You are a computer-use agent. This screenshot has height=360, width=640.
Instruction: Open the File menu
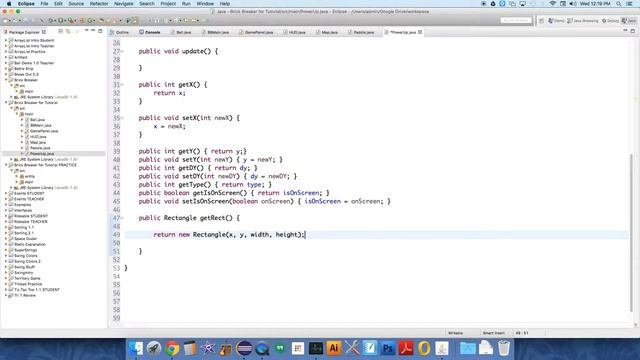44,4
